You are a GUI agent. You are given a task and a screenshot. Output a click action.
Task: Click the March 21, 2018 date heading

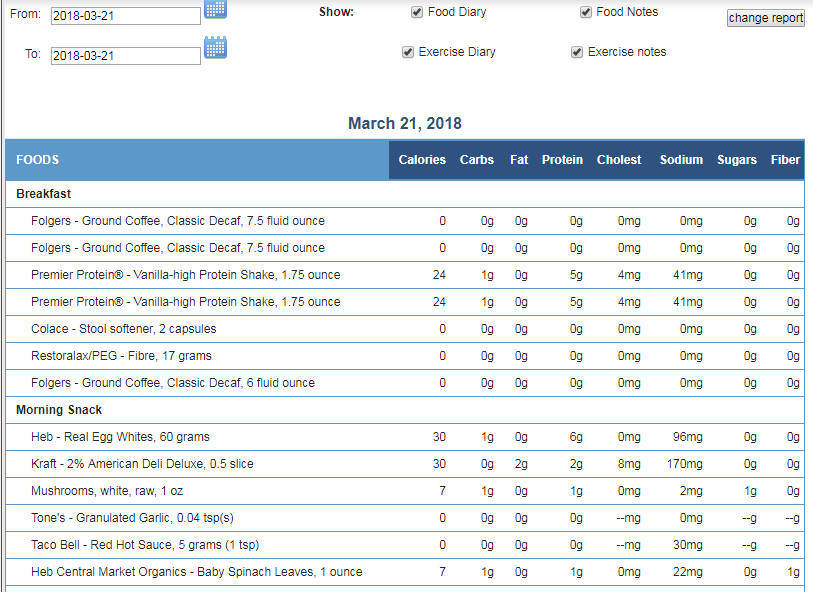coord(405,123)
